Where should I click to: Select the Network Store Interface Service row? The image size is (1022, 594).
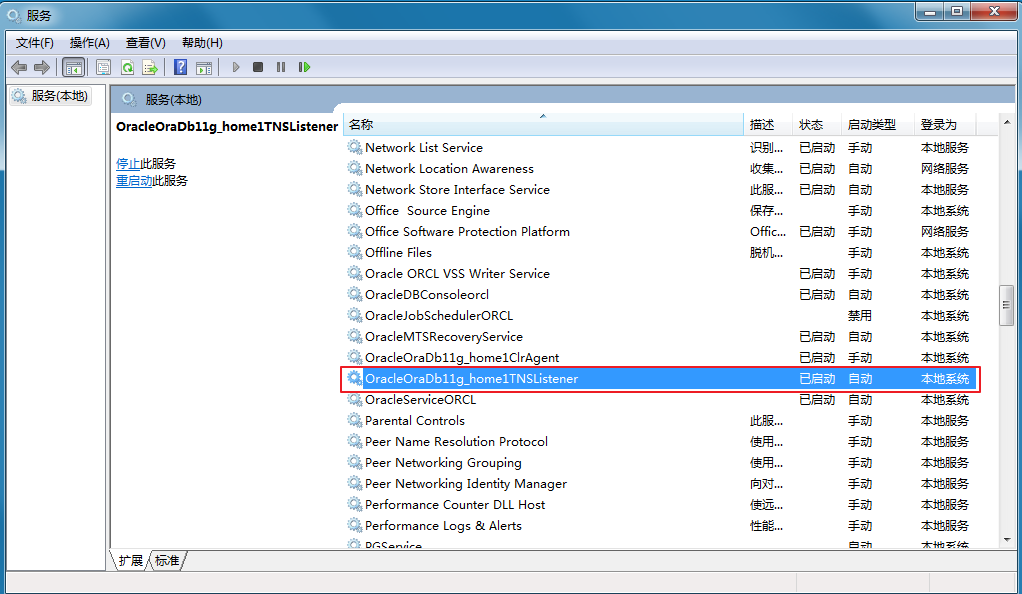pos(660,190)
